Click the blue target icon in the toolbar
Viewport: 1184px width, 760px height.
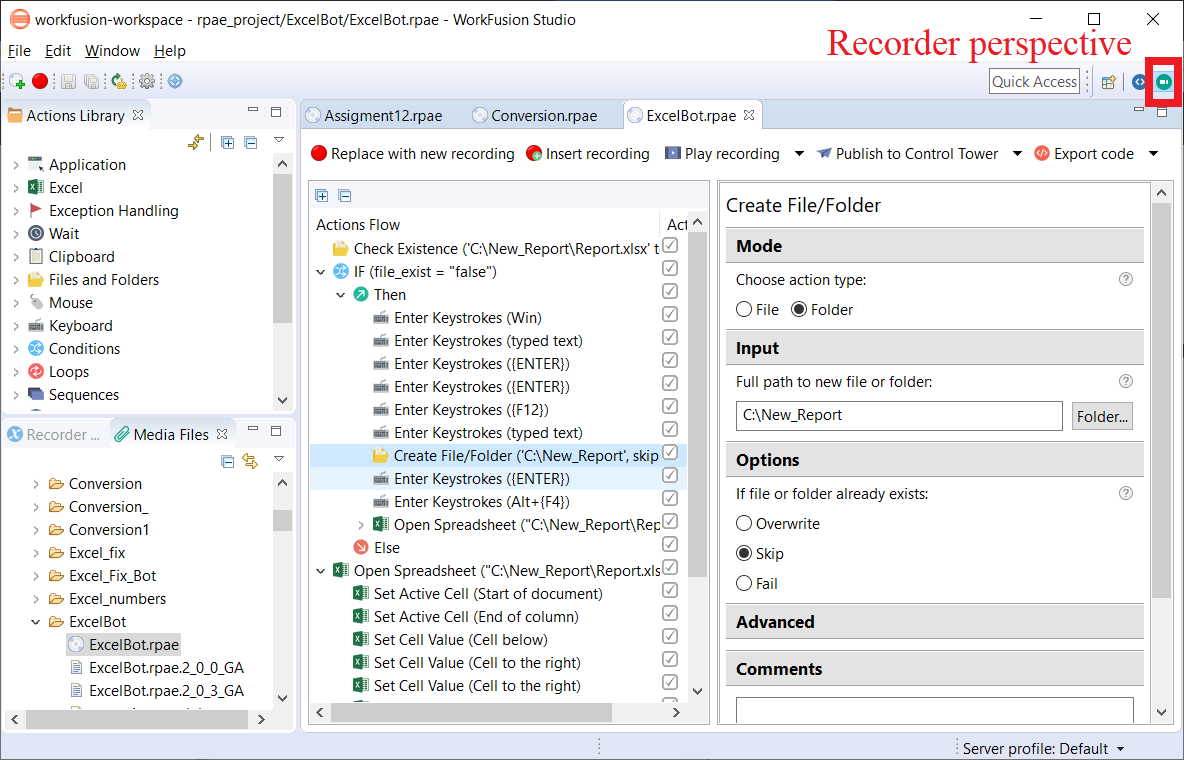(x=175, y=81)
